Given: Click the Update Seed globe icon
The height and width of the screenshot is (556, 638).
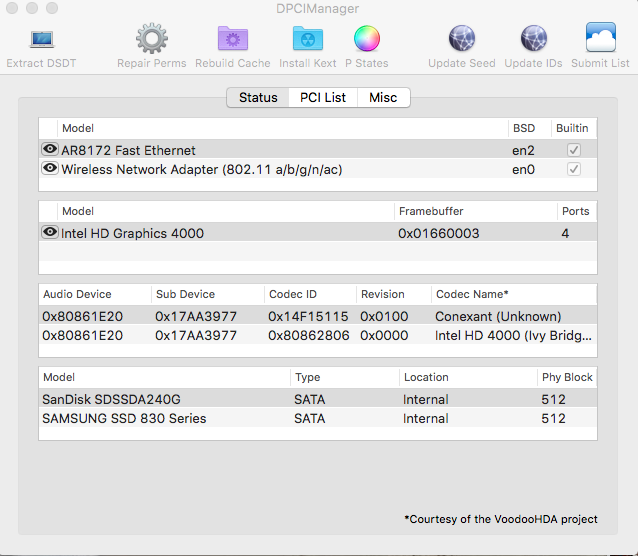Looking at the screenshot, I should point(461,40).
